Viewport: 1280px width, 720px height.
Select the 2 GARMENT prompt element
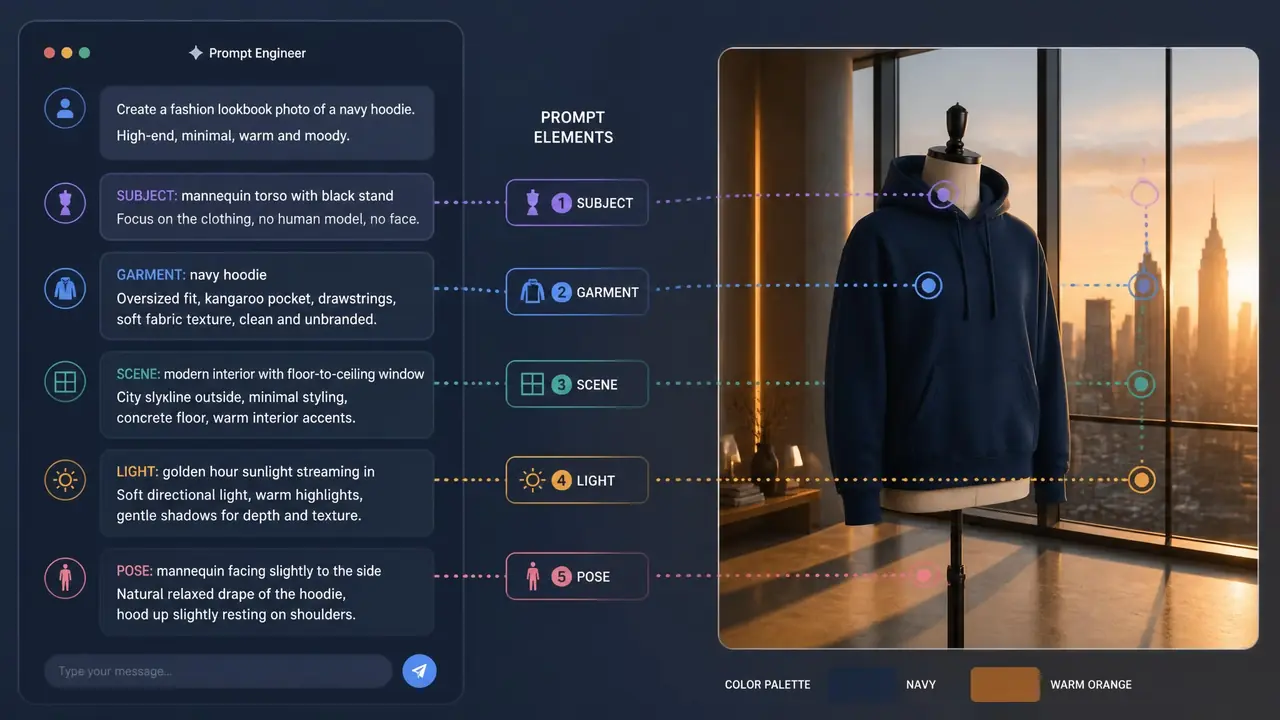(577, 292)
